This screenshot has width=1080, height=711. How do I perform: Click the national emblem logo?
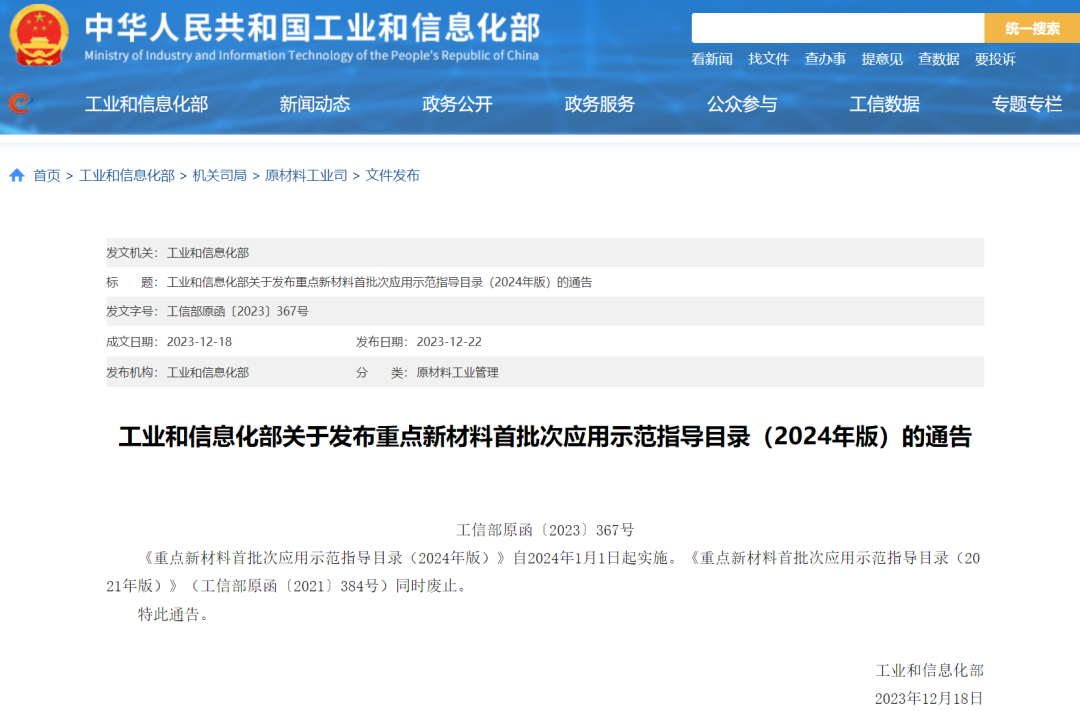click(39, 35)
